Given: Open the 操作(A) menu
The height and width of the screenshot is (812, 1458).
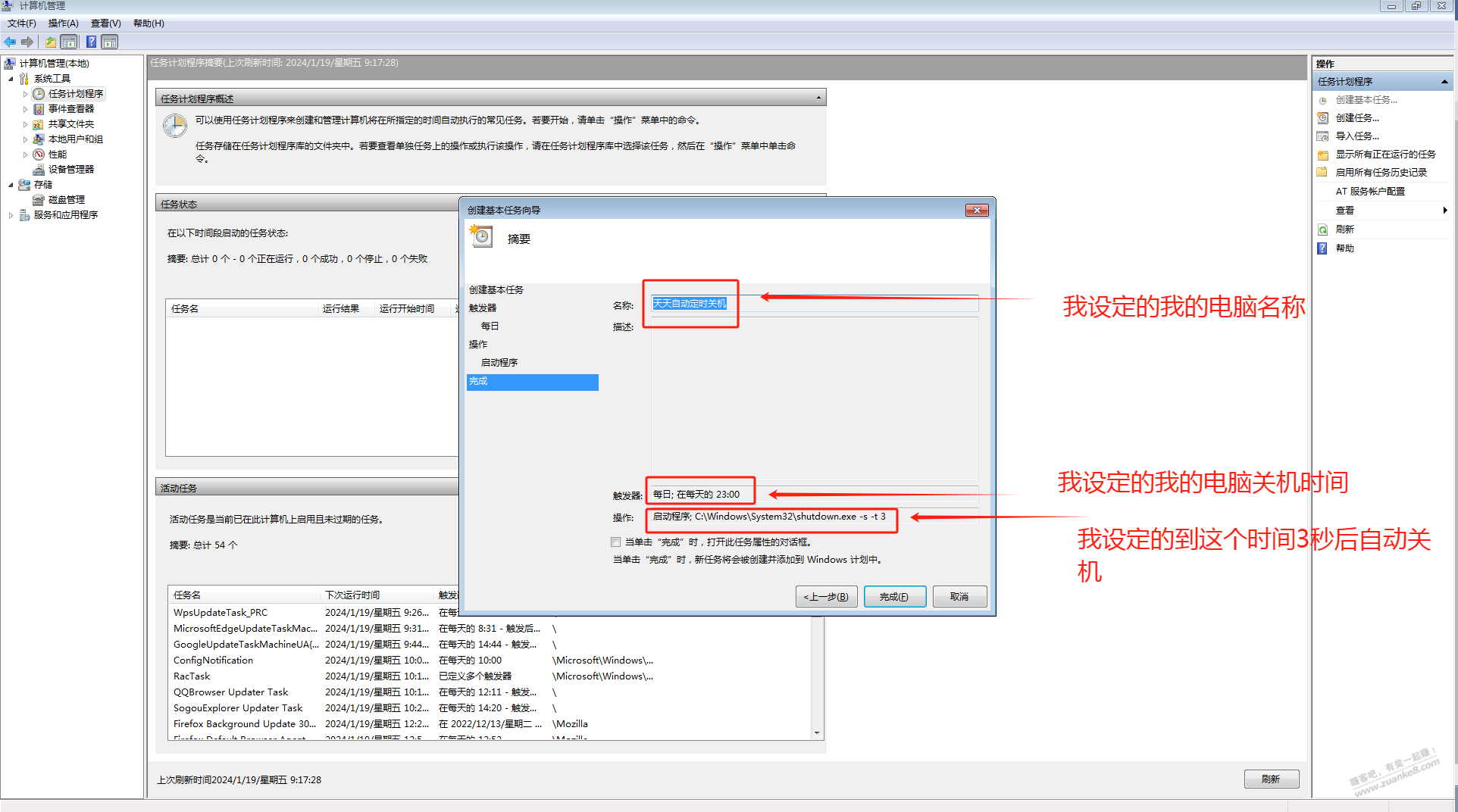Looking at the screenshot, I should pos(64,23).
